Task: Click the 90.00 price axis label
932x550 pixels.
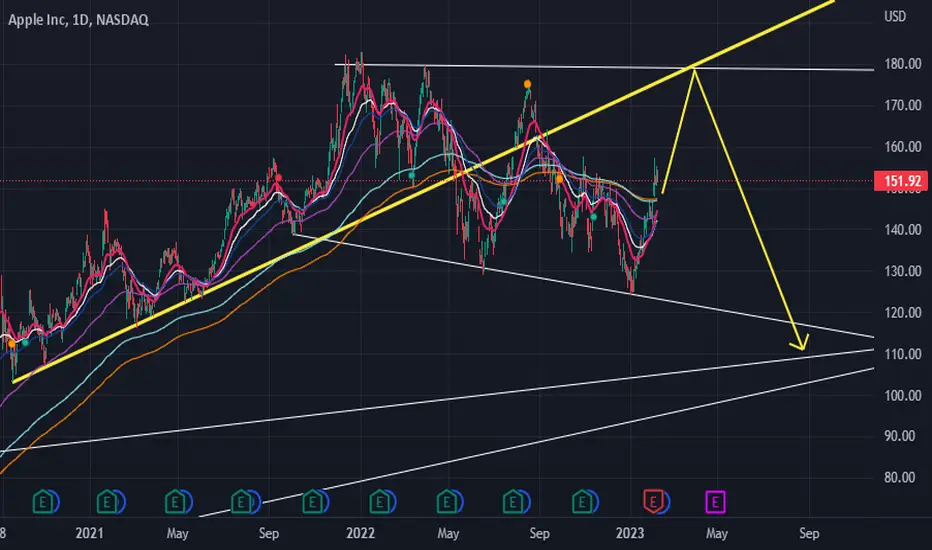Action: coord(899,436)
